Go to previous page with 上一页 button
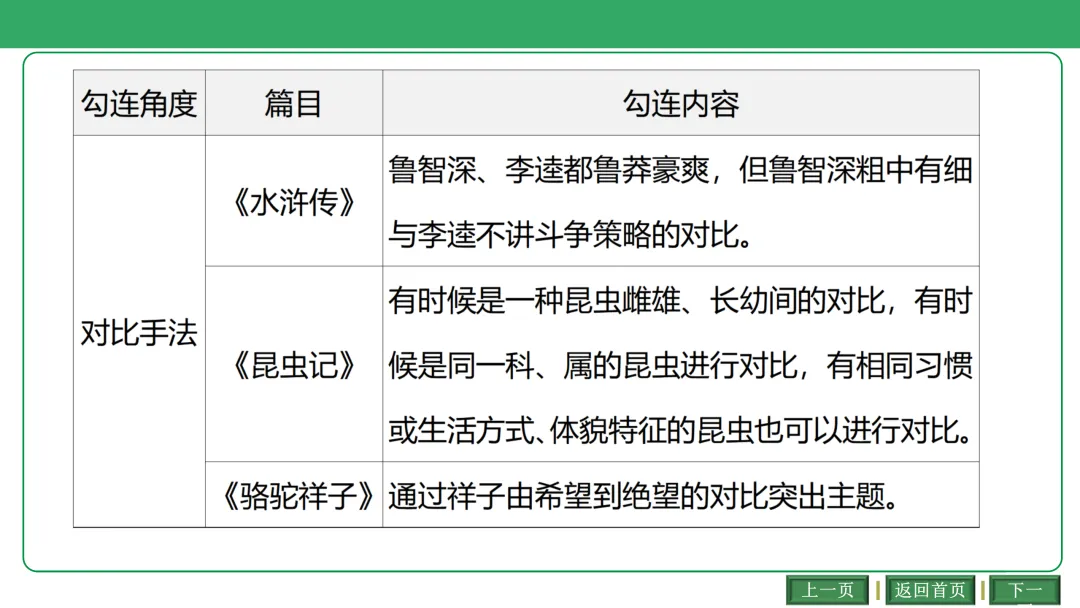1080x608 pixels. point(827,590)
